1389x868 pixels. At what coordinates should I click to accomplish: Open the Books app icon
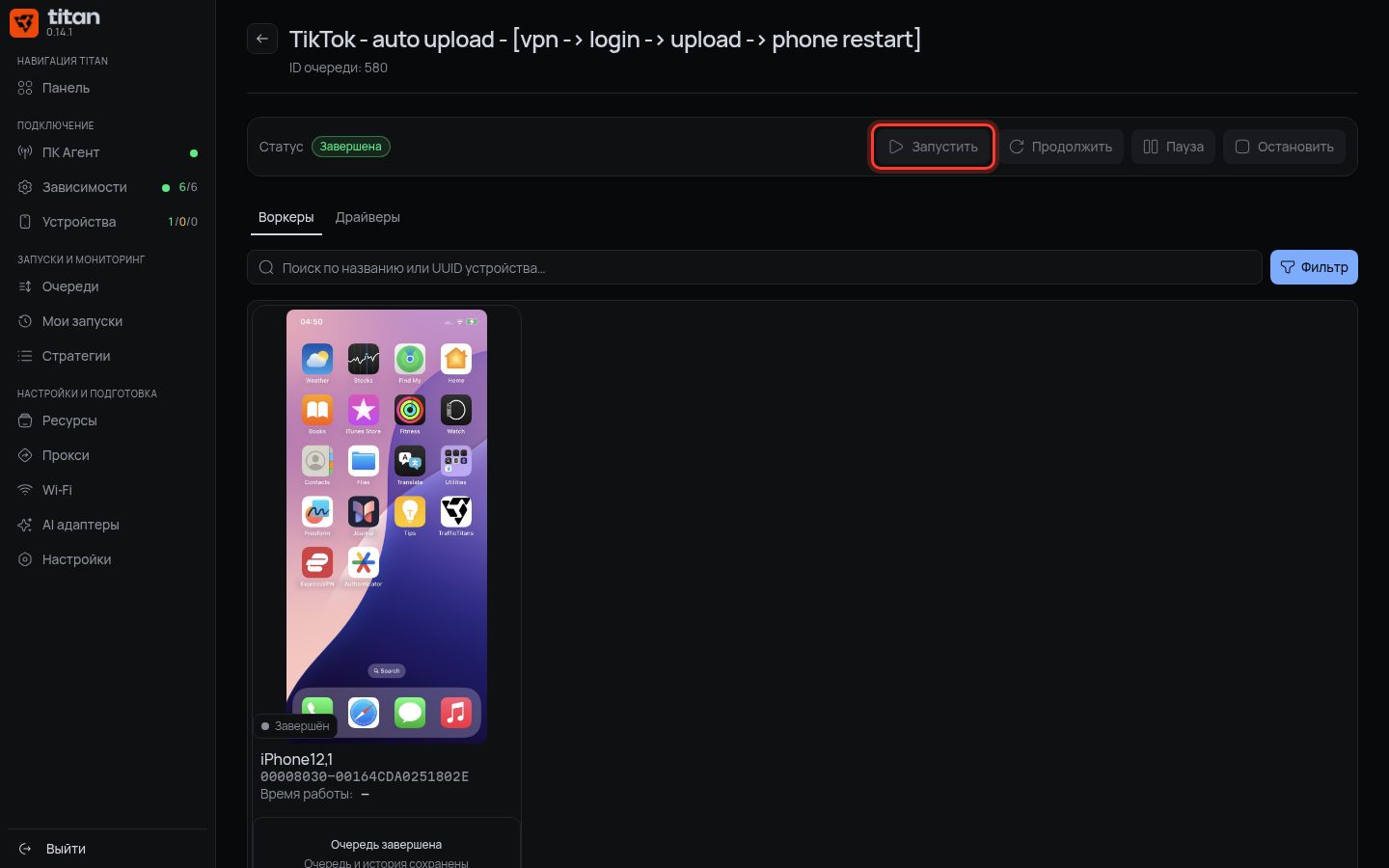[x=317, y=410]
